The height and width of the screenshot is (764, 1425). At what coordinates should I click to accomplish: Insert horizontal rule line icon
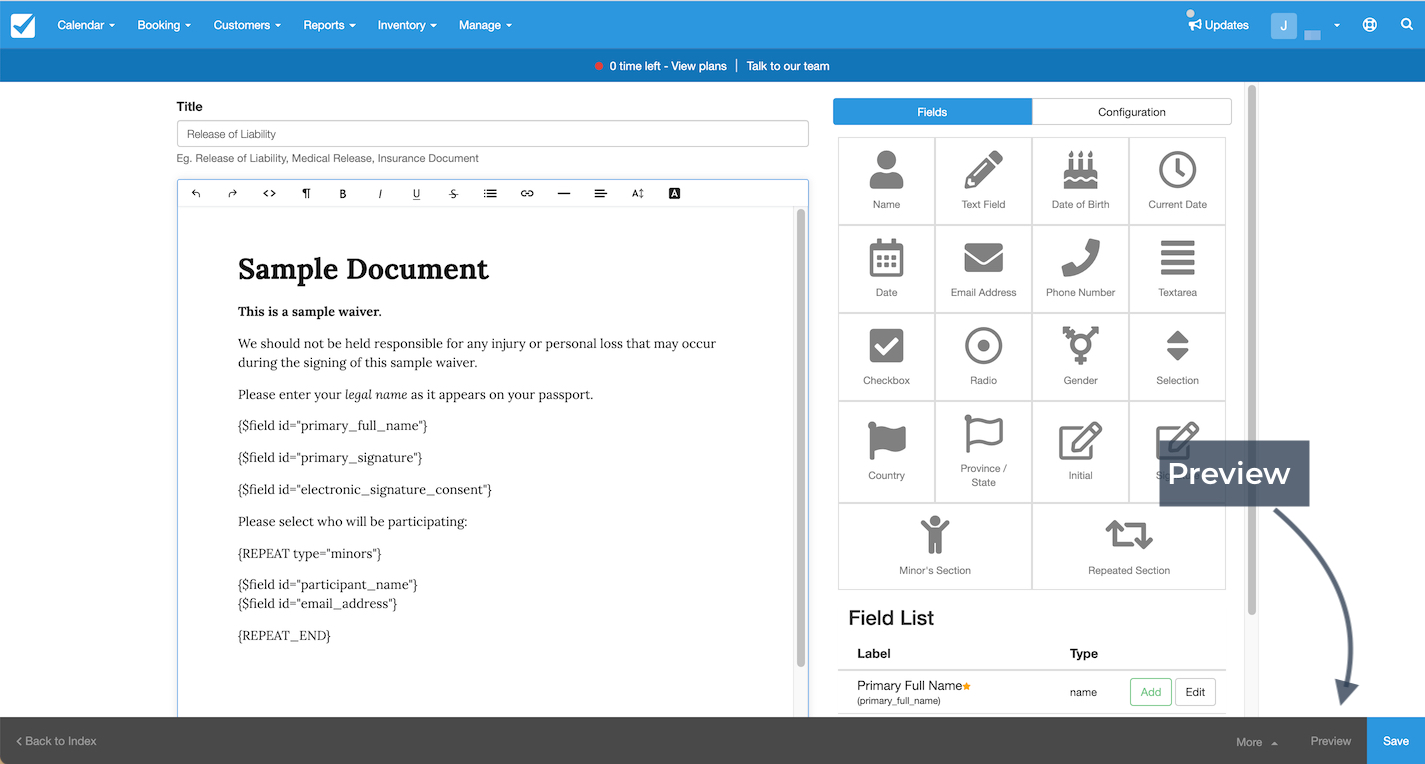(x=564, y=193)
